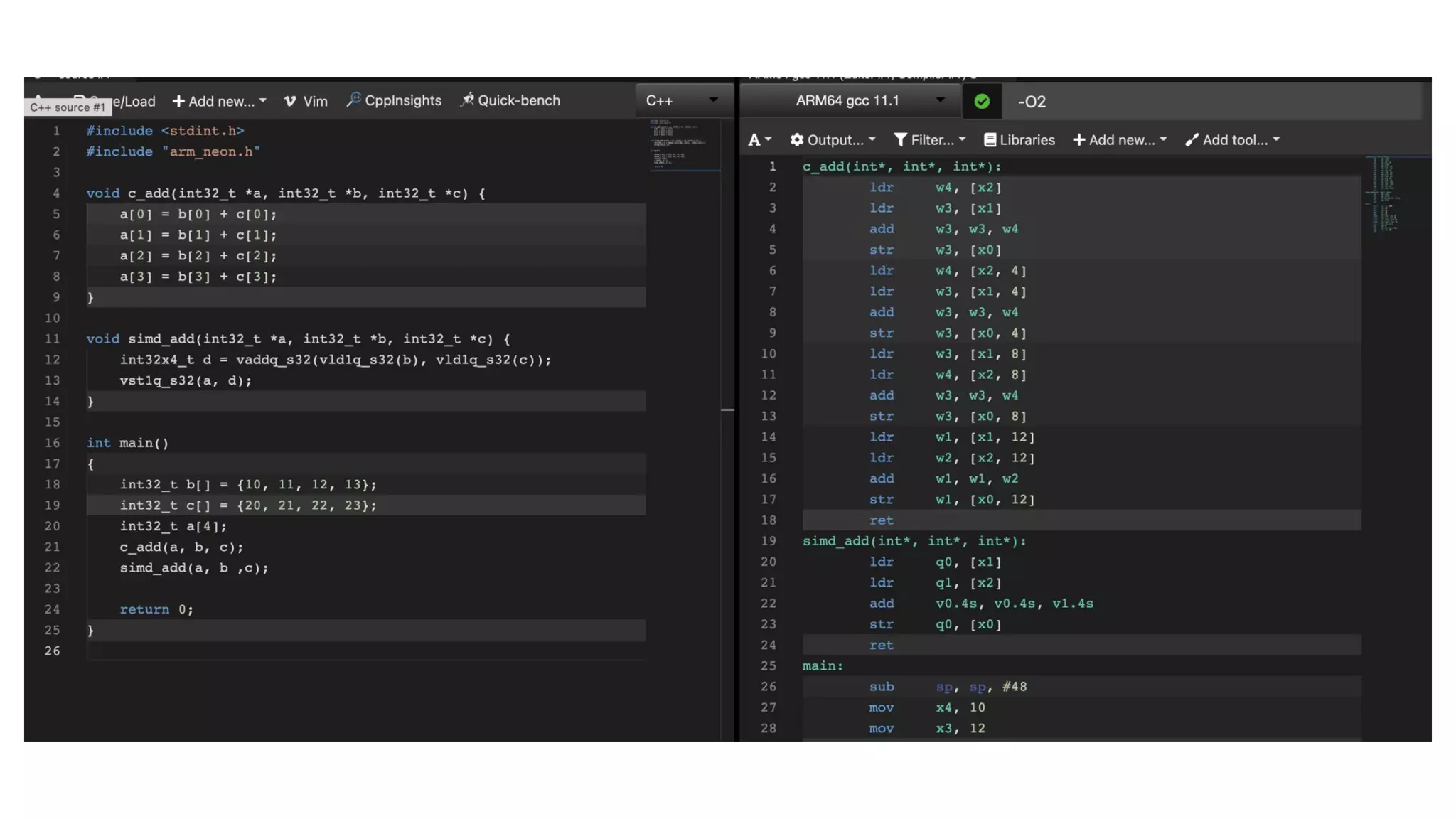The height and width of the screenshot is (819, 1456).
Task: Click the source code minimap
Action: (x=682, y=146)
